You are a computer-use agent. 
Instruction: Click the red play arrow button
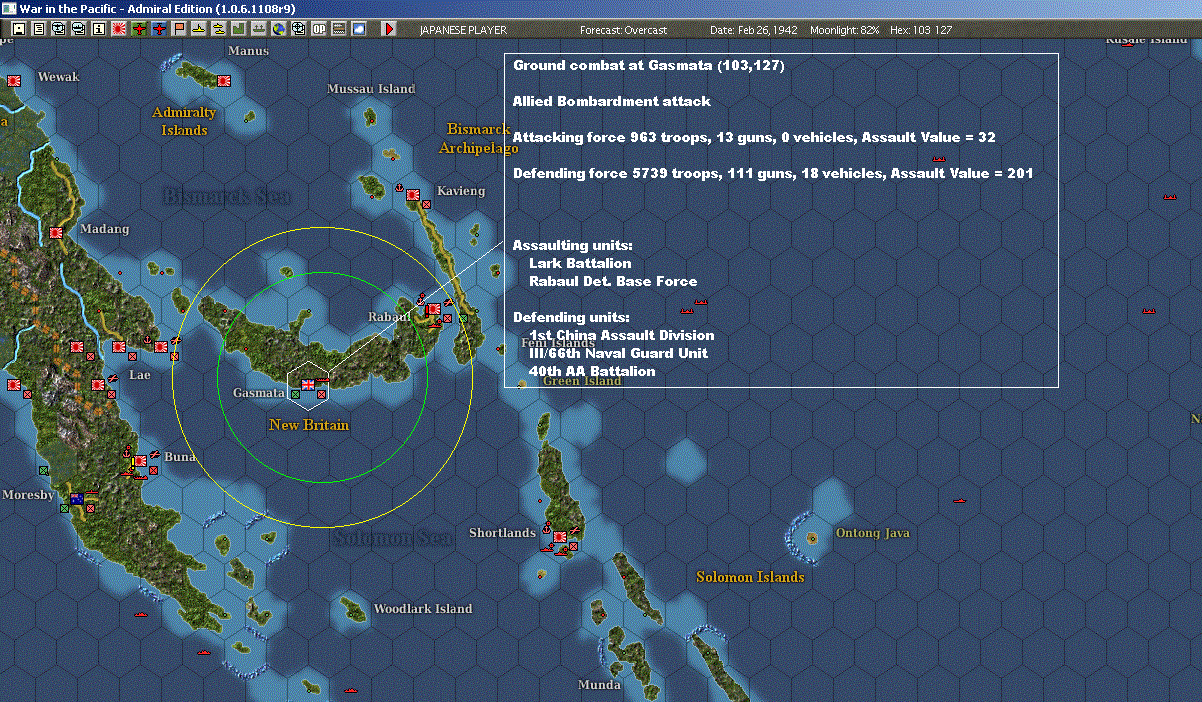[389, 29]
